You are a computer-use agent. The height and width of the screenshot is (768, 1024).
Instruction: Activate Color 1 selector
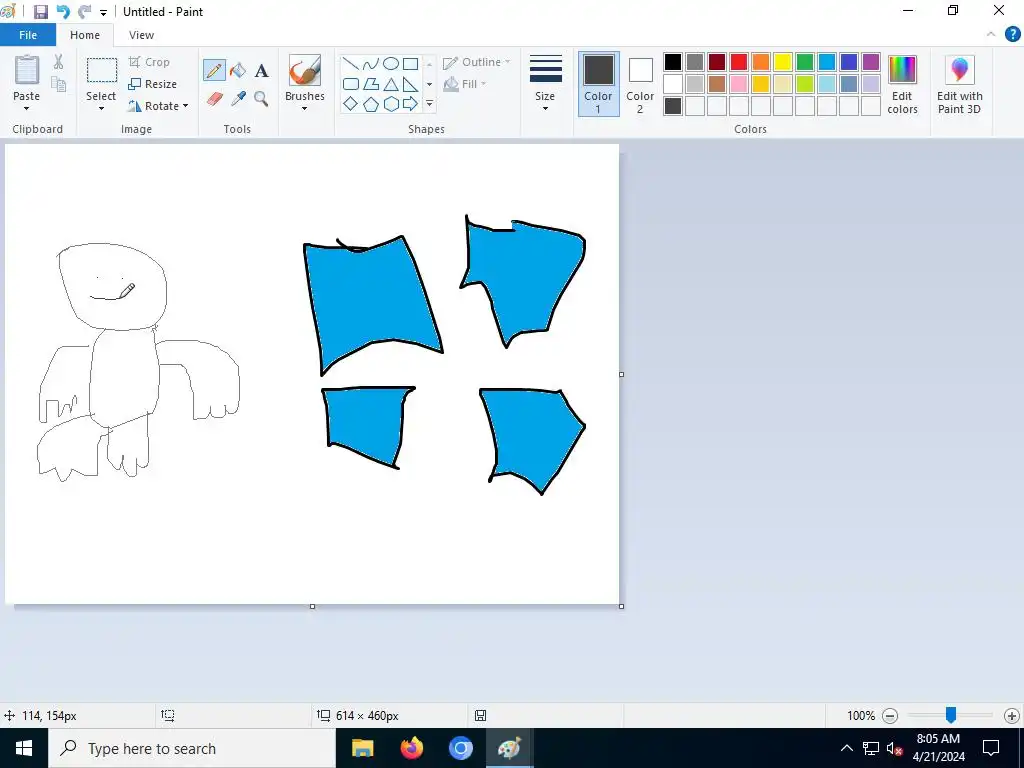pyautogui.click(x=598, y=84)
